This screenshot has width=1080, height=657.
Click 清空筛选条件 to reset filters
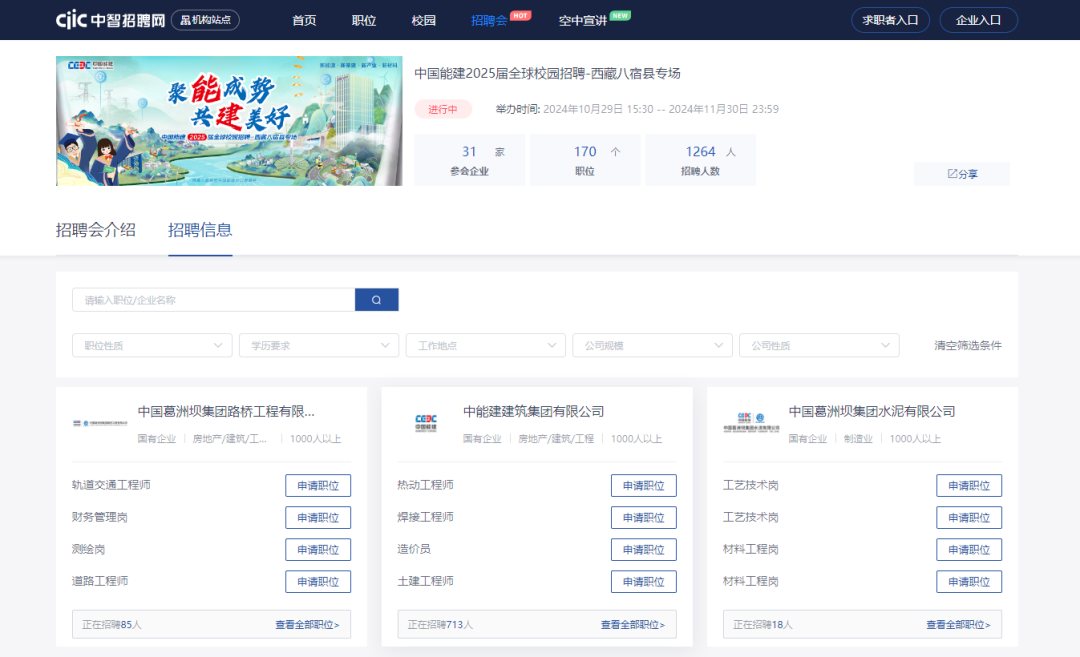(968, 346)
